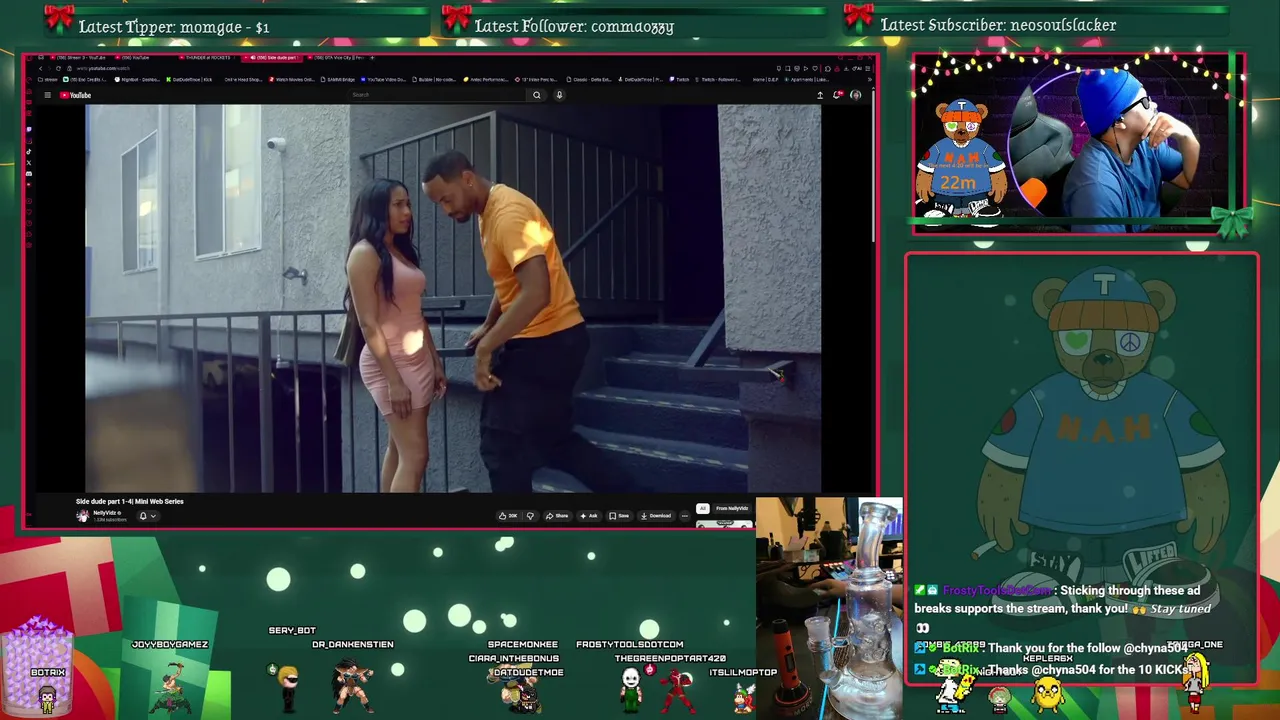1280x720 pixels.
Task: Click the Save button under the video
Action: 619,516
